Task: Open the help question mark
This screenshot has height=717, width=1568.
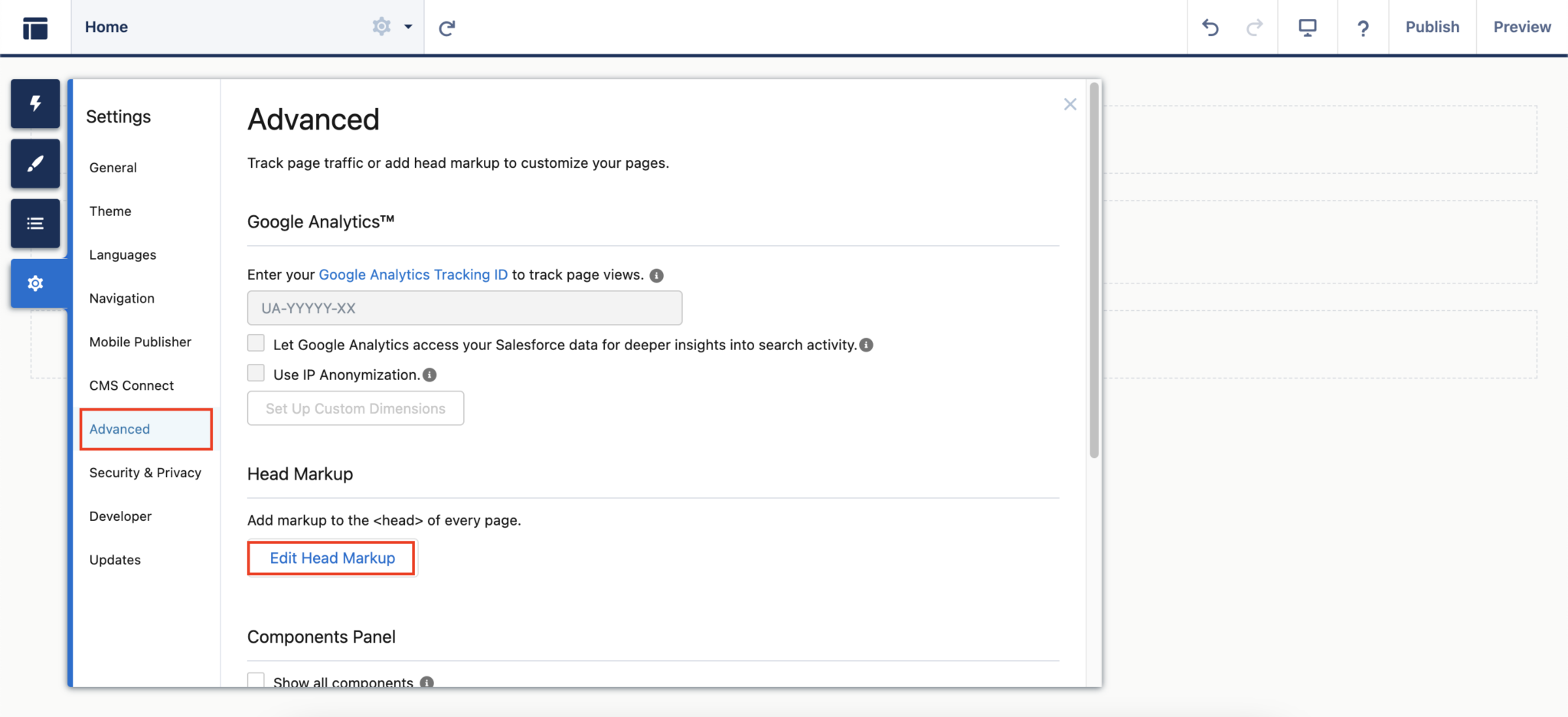Action: point(1363,28)
